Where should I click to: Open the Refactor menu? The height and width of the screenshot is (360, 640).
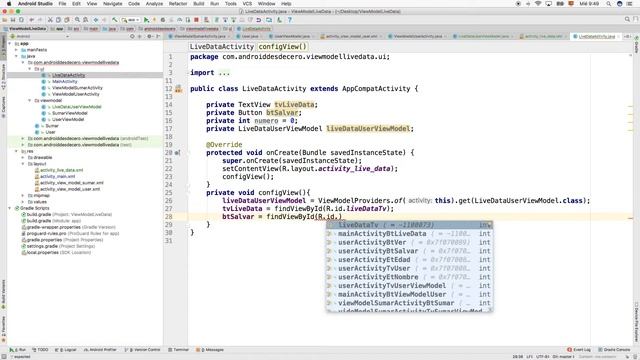[178, 4]
